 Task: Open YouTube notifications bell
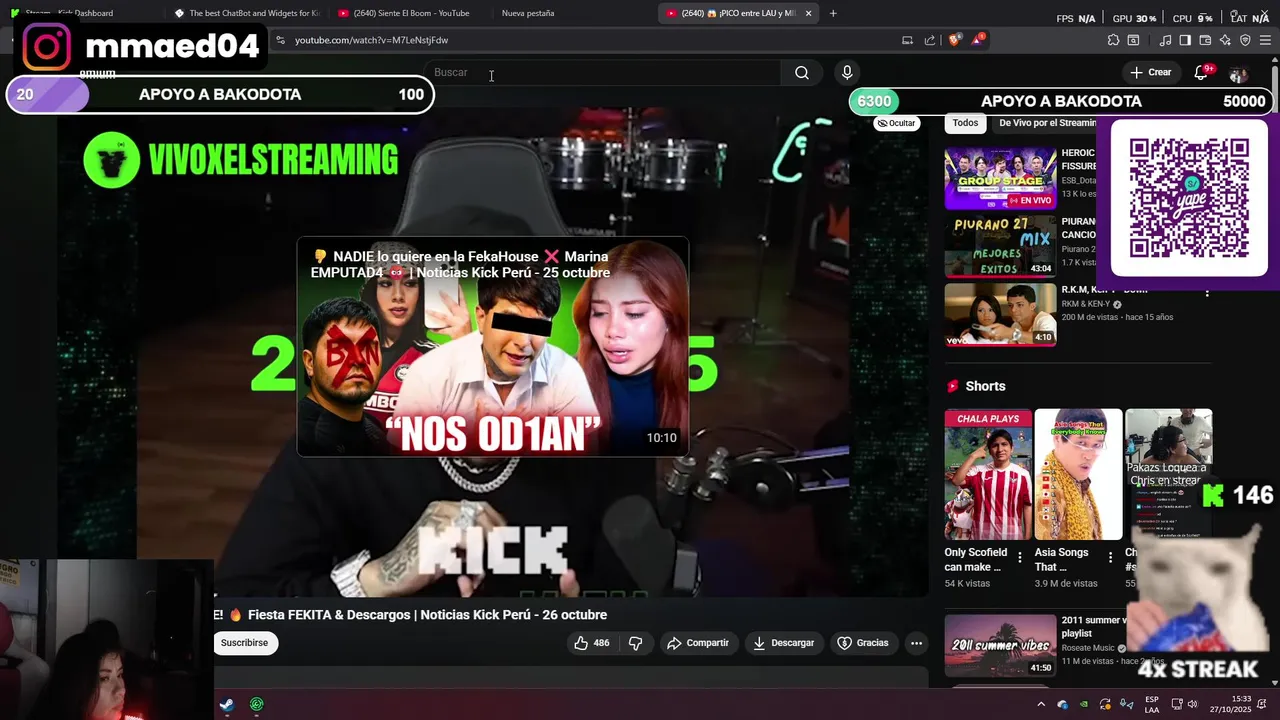1202,73
